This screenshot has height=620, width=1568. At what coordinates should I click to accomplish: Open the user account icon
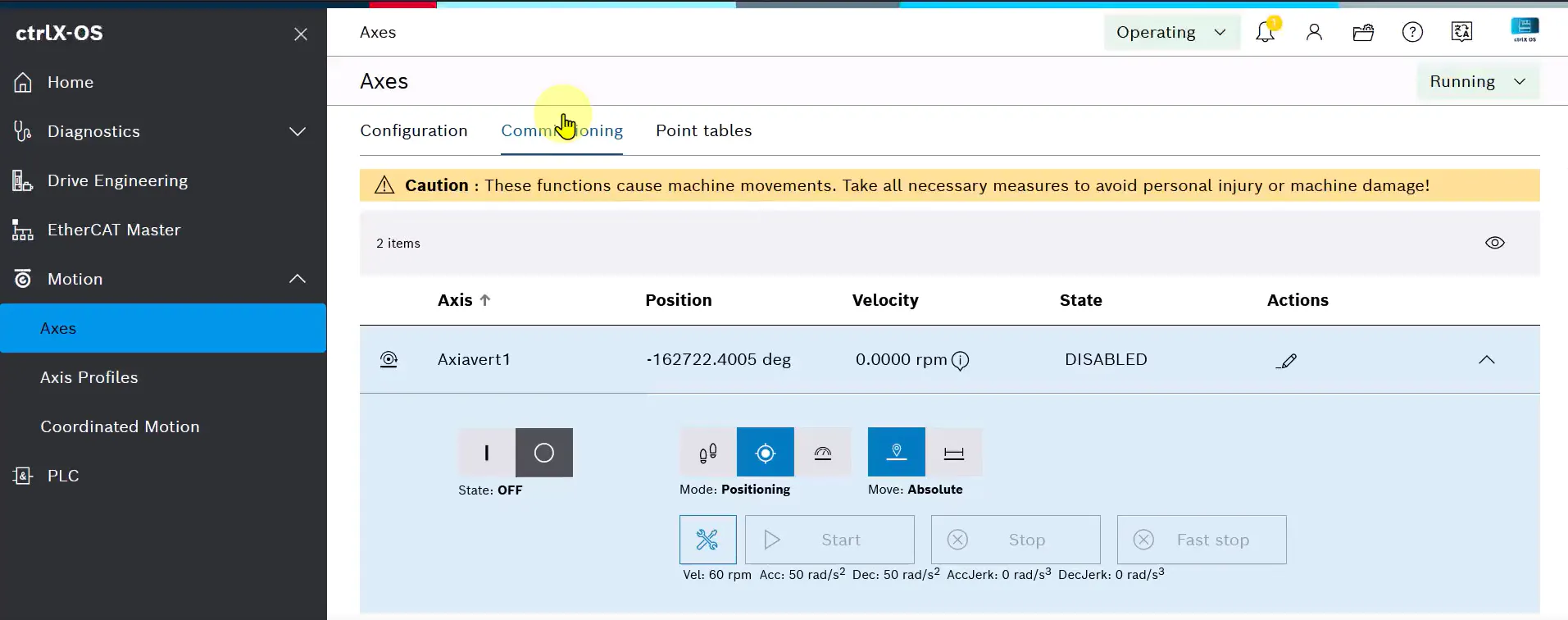(1314, 32)
